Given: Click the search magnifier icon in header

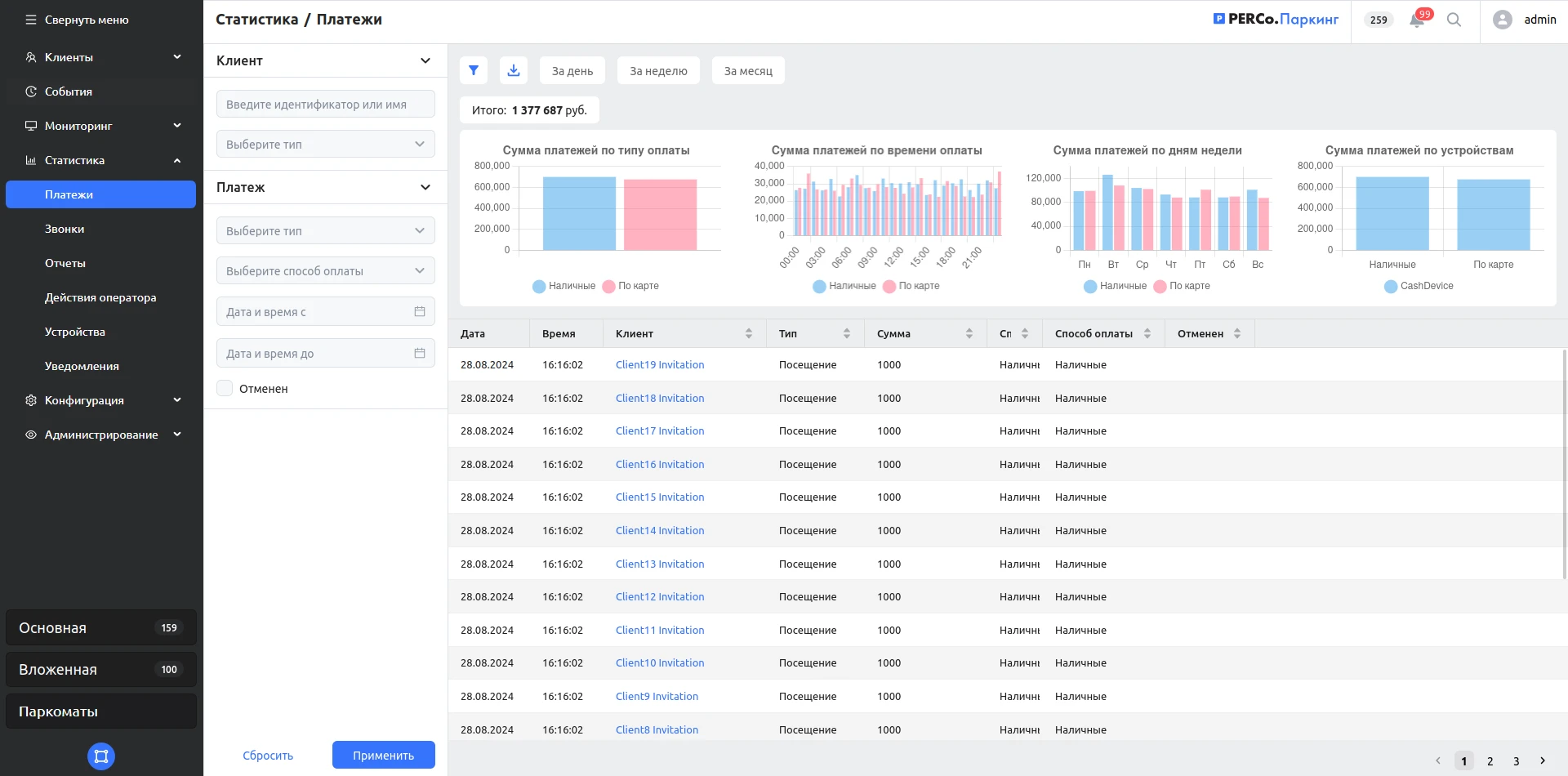Looking at the screenshot, I should coord(1454,20).
